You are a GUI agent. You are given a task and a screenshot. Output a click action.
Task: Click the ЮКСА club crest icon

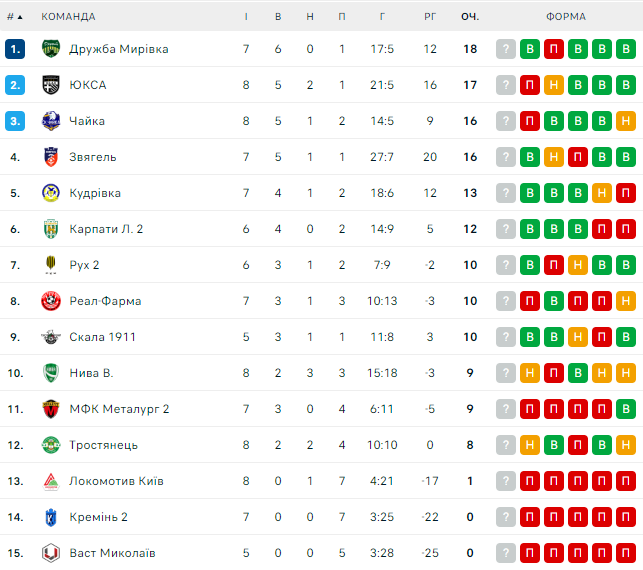pyautogui.click(x=51, y=85)
